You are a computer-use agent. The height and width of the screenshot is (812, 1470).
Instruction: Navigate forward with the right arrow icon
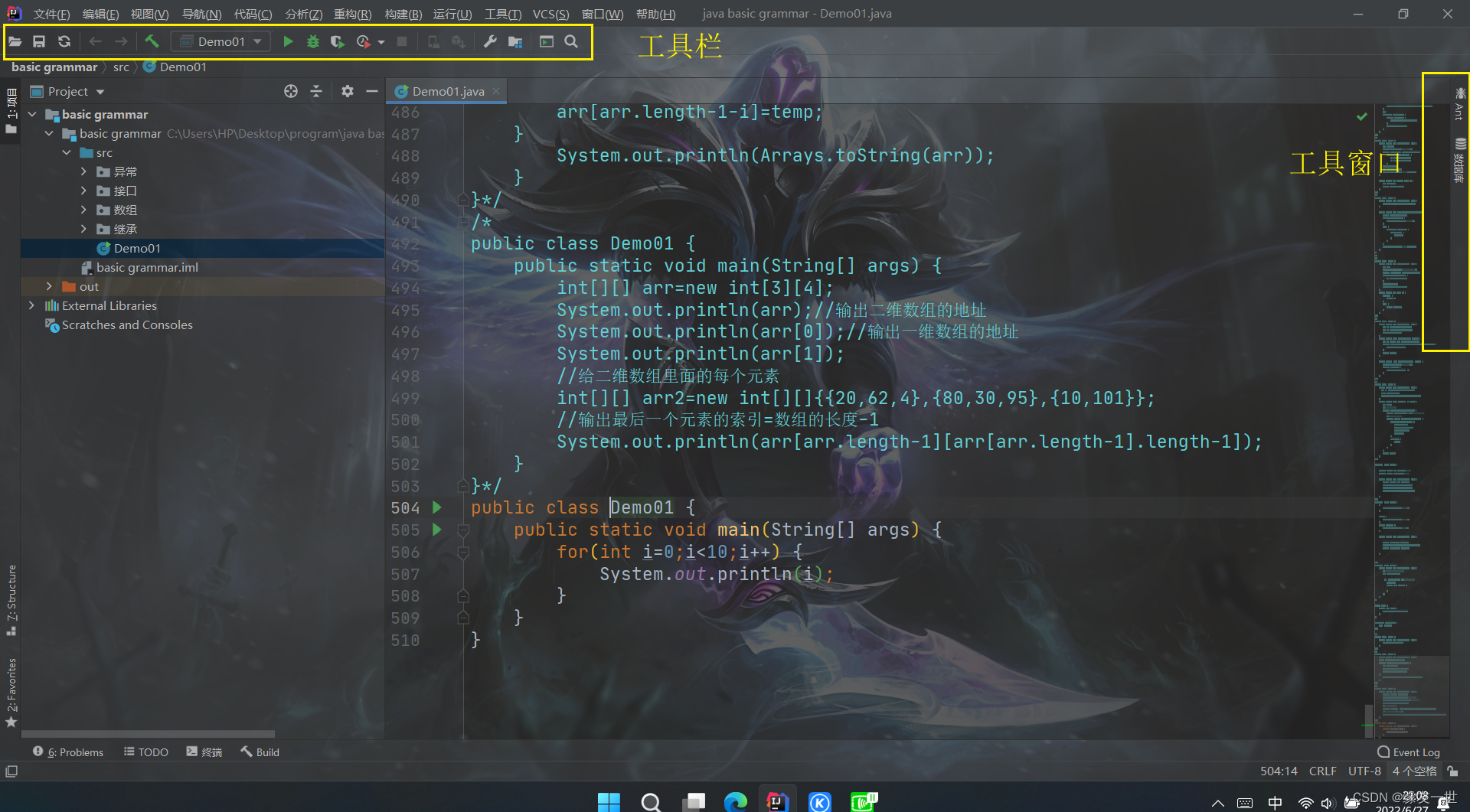click(121, 41)
